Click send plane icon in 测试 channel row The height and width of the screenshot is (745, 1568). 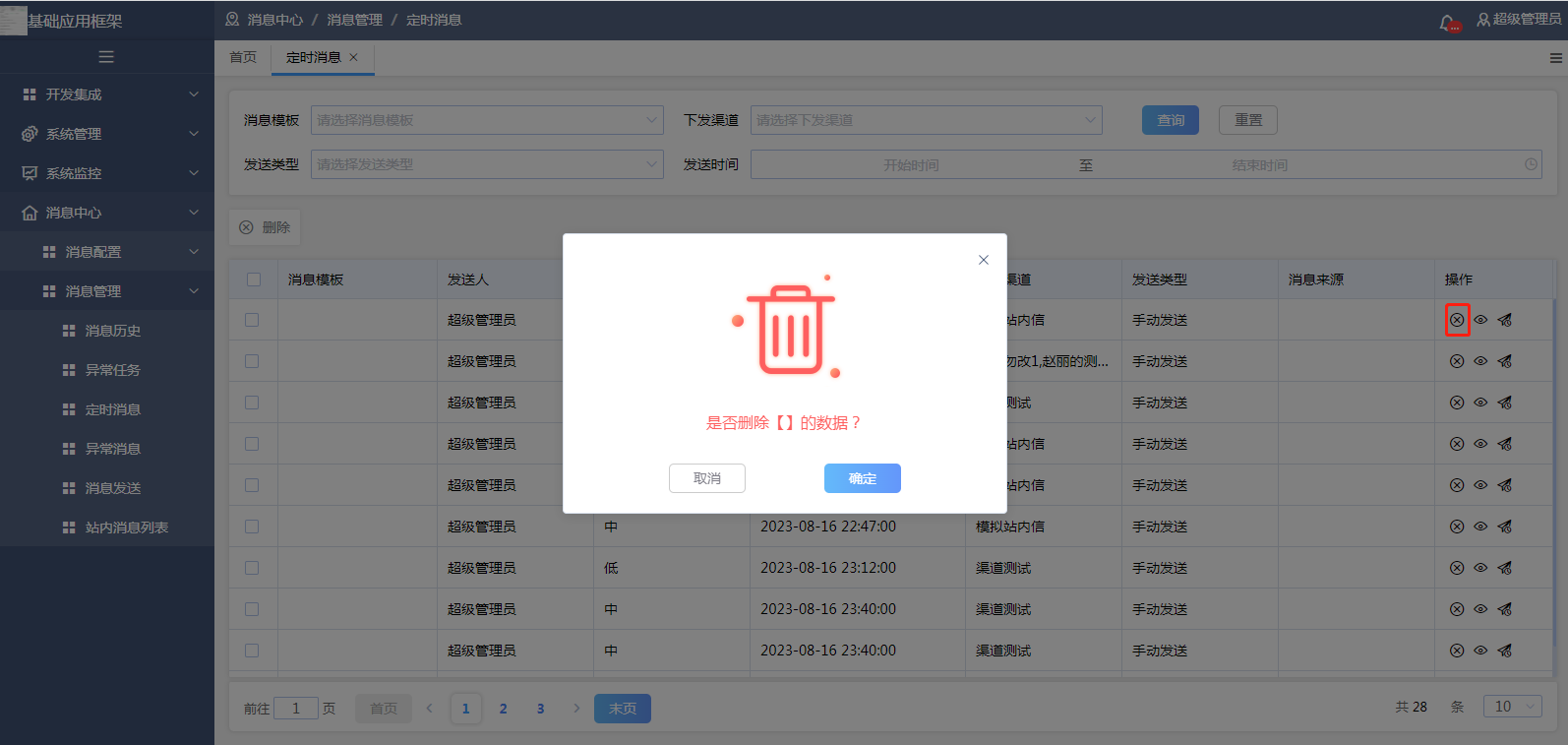(x=1505, y=403)
